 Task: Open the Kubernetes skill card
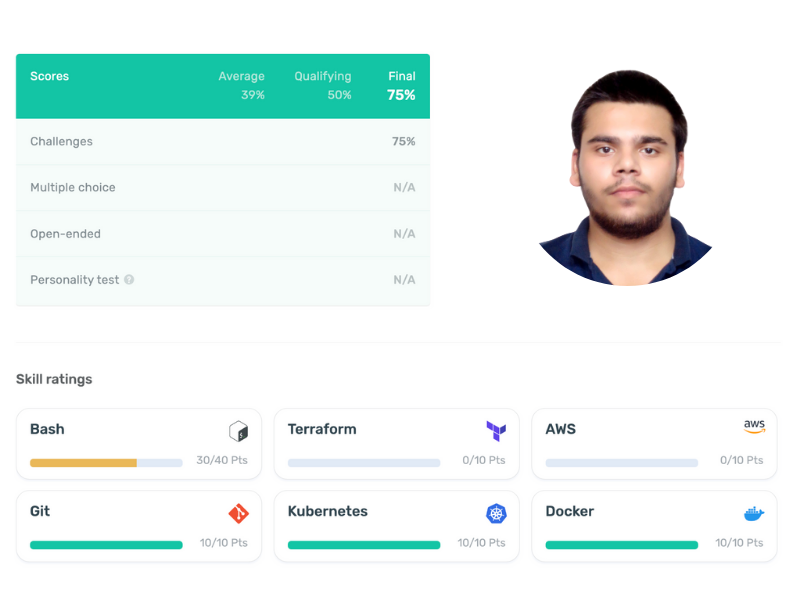(396, 526)
